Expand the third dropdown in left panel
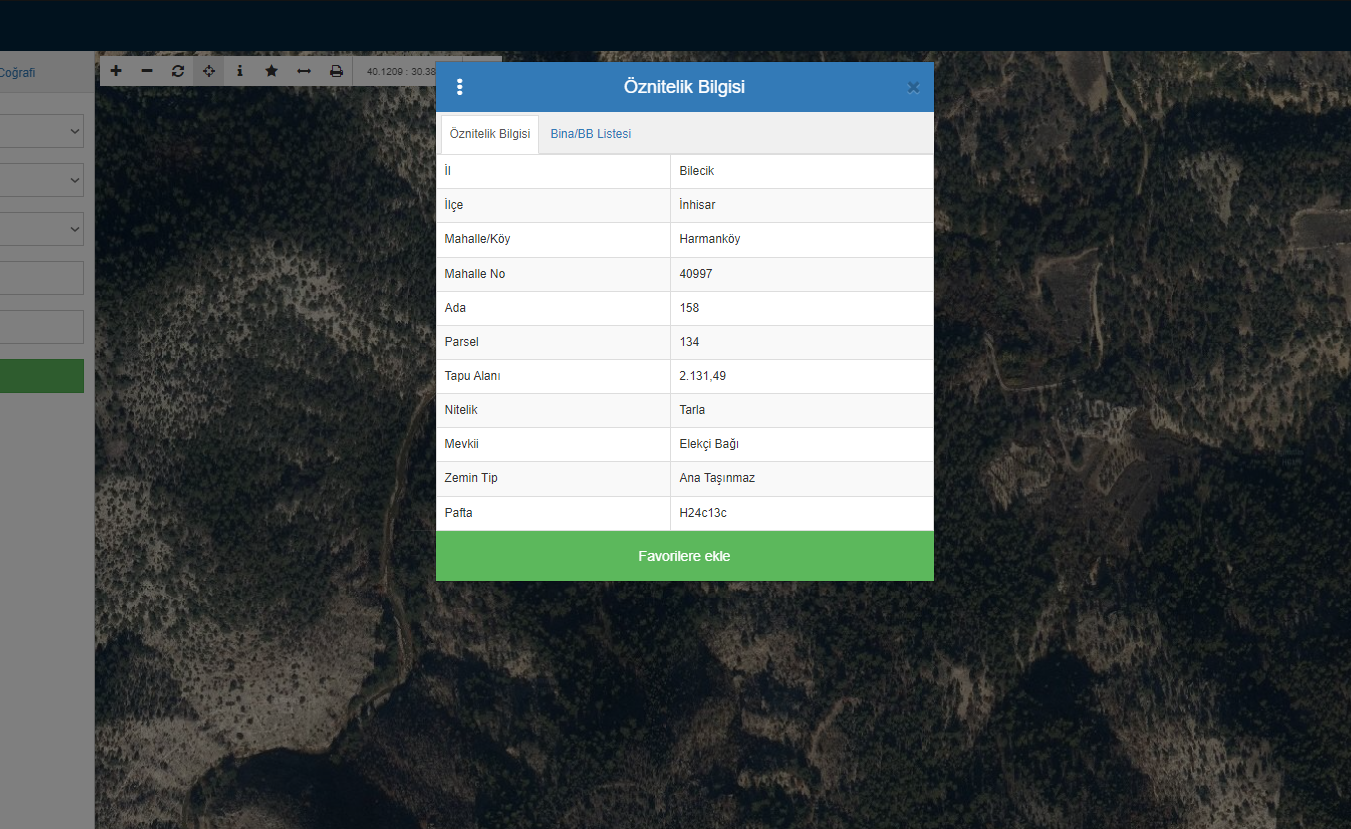Viewport: 1351px width, 829px height. click(42, 229)
